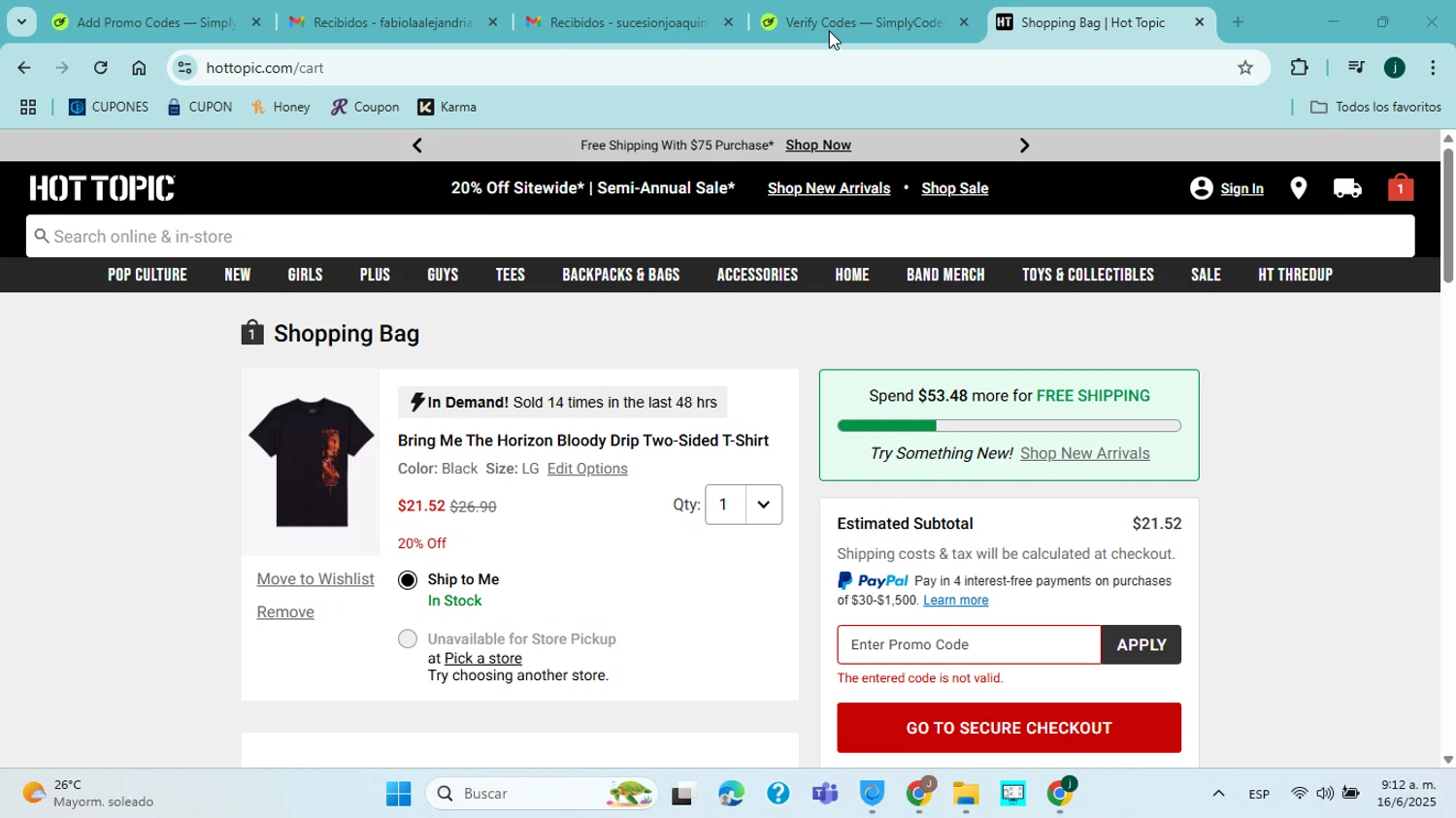Open the POP CULTURE menu

(148, 275)
